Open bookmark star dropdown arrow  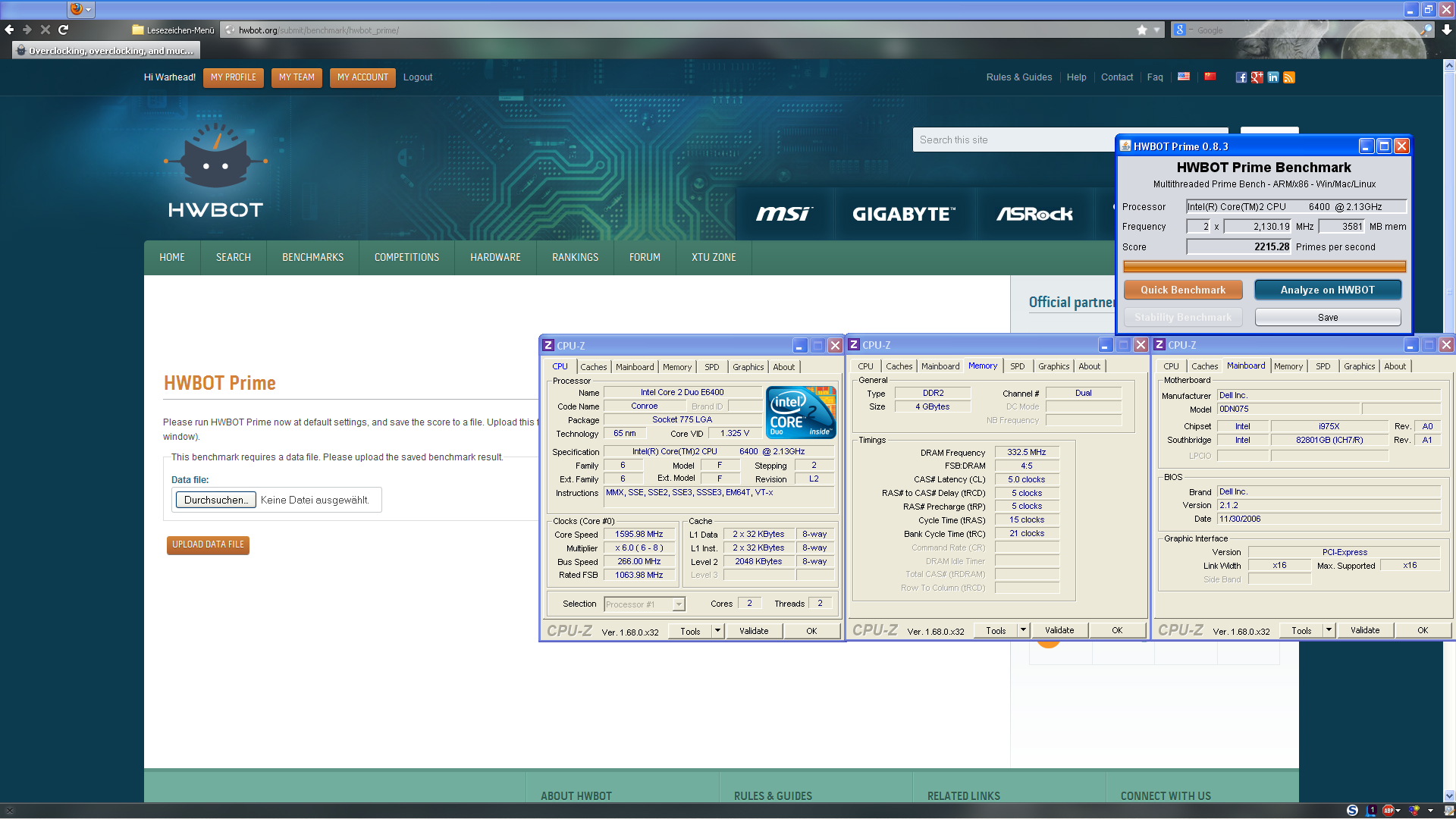1156,30
